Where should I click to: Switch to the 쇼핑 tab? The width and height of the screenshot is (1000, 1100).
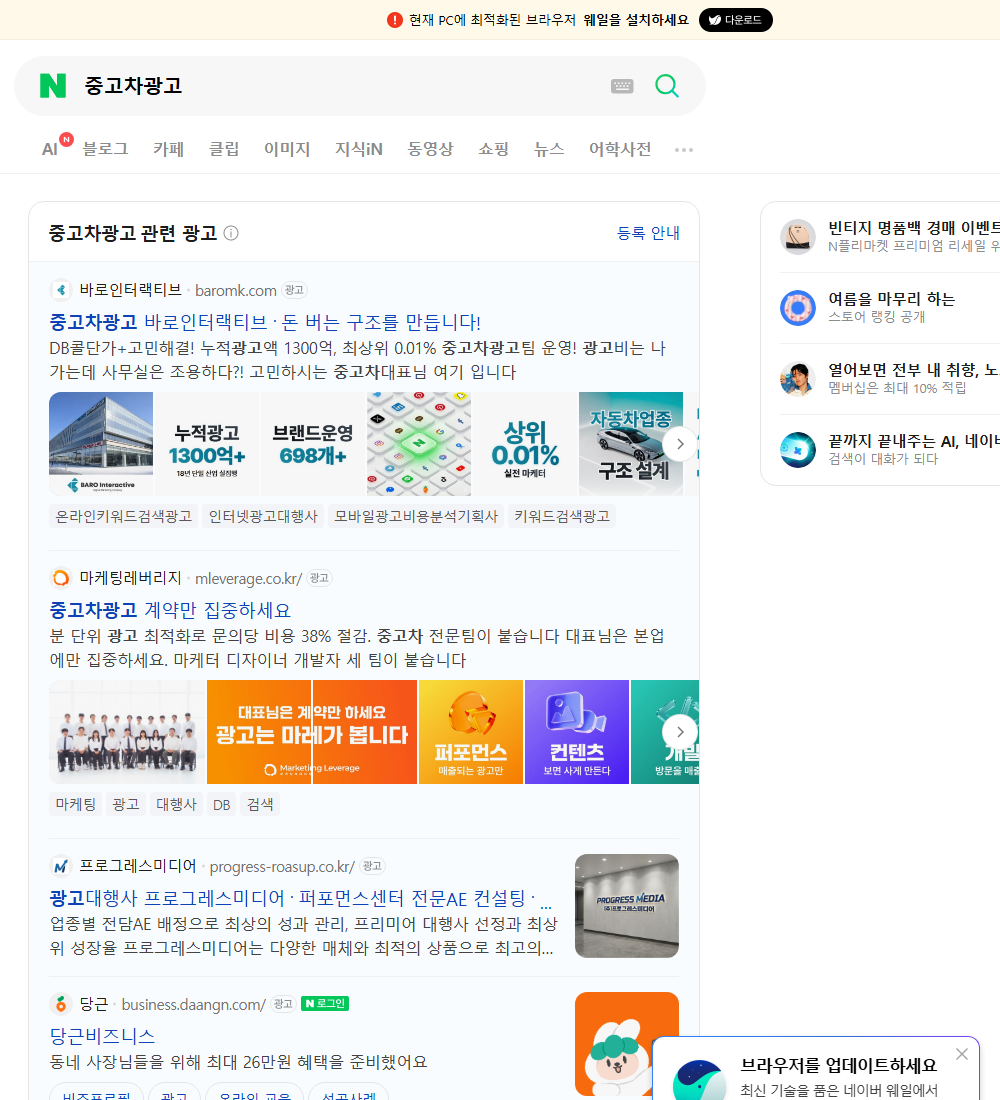pyautogui.click(x=493, y=149)
